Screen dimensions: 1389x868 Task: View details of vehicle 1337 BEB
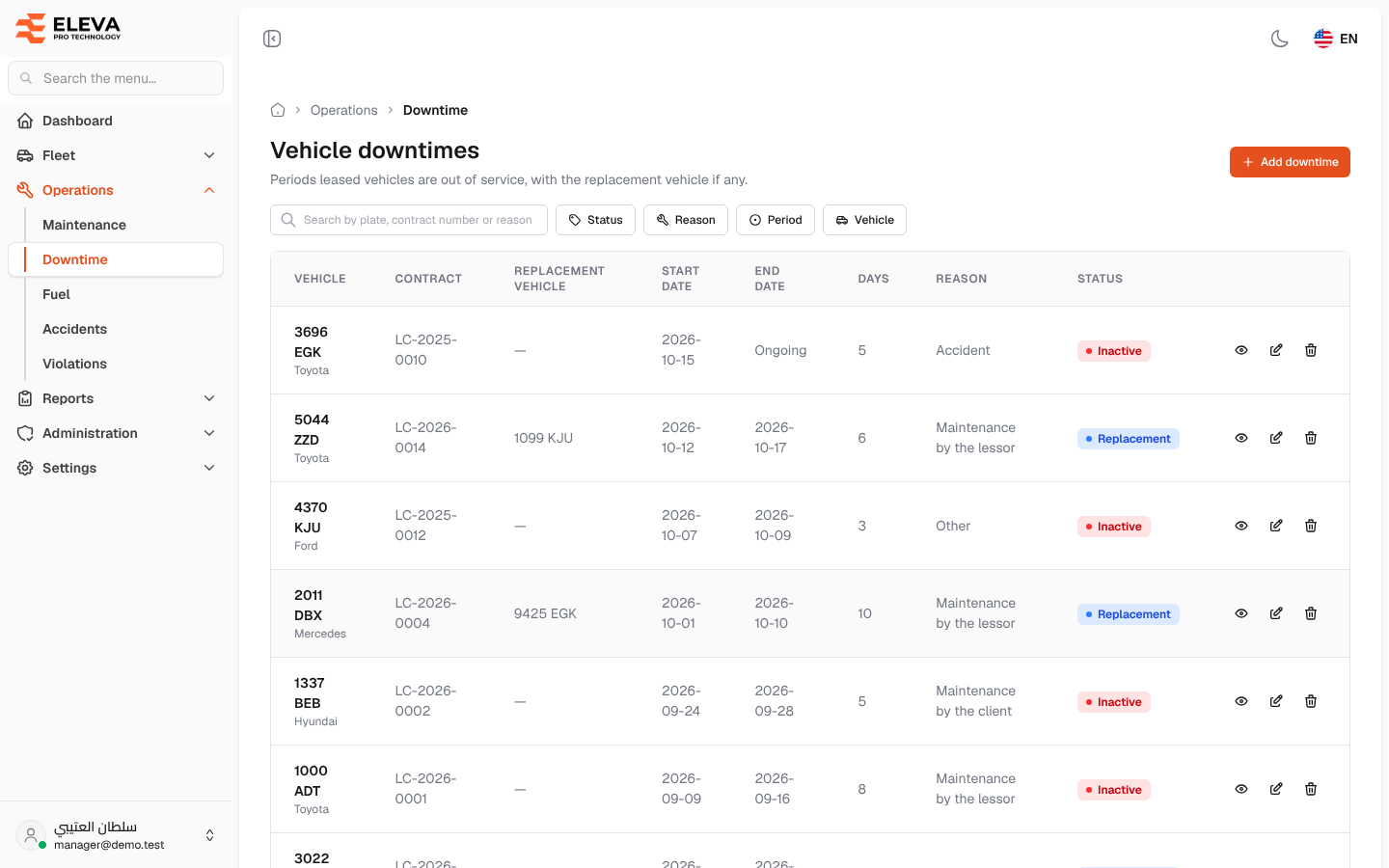pos(1241,701)
